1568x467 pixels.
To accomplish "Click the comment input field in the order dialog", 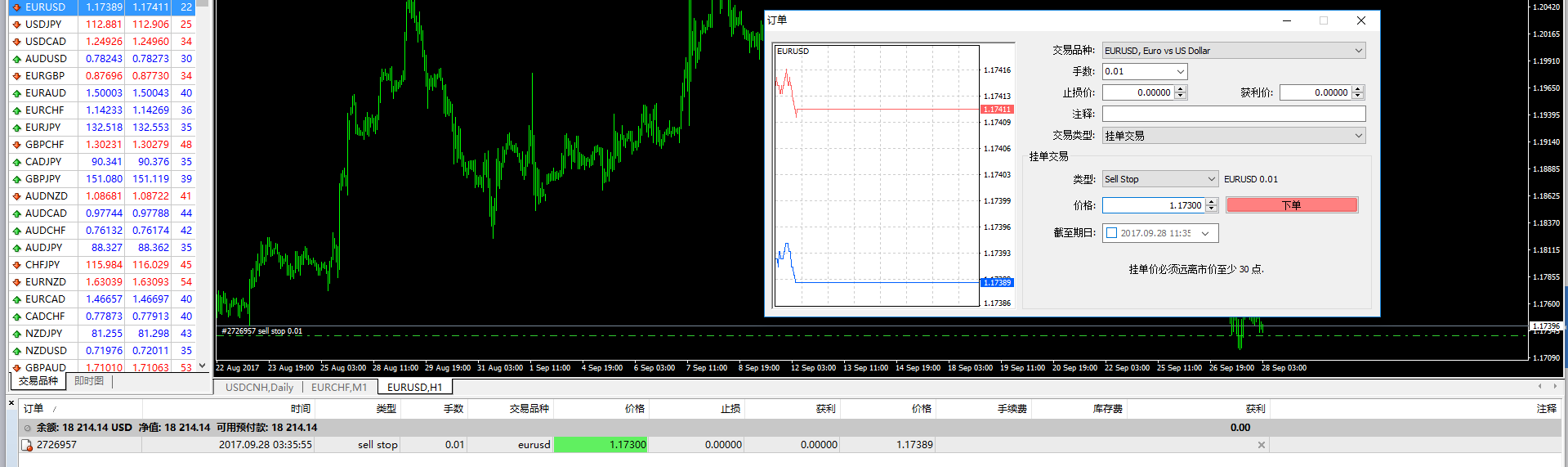I will click(1234, 115).
